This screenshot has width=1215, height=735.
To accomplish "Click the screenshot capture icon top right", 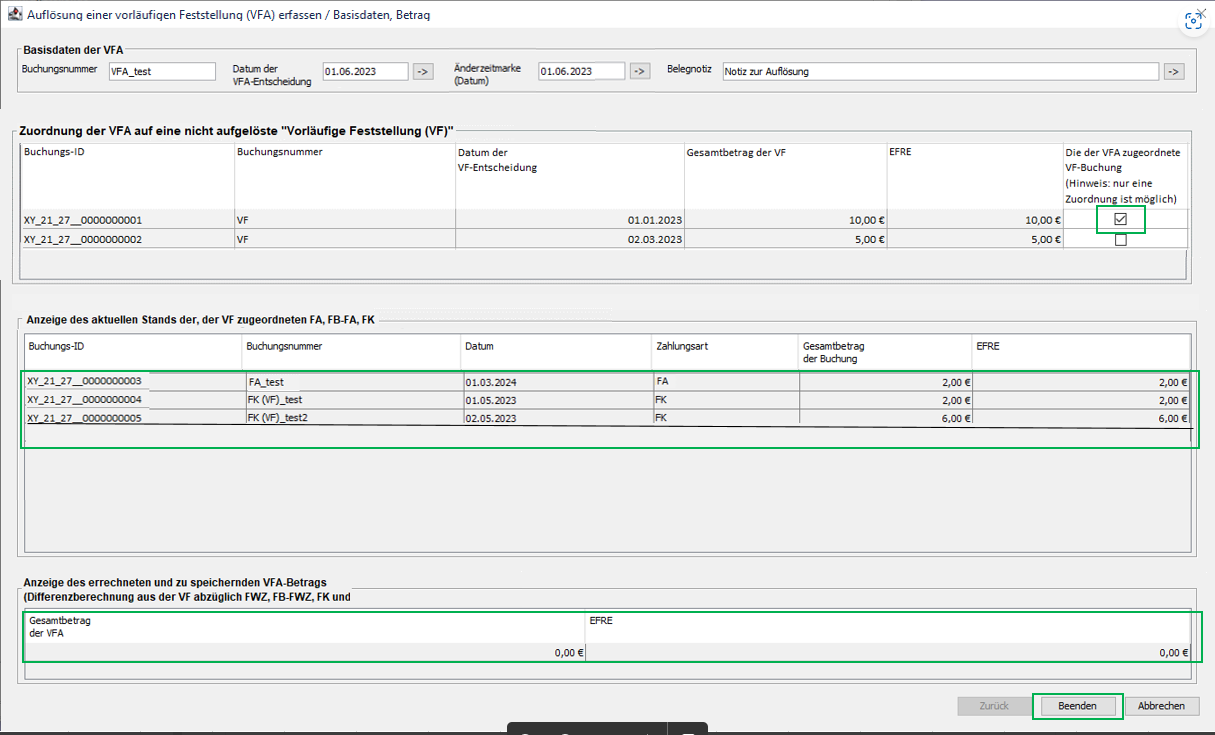I will (1193, 19).
